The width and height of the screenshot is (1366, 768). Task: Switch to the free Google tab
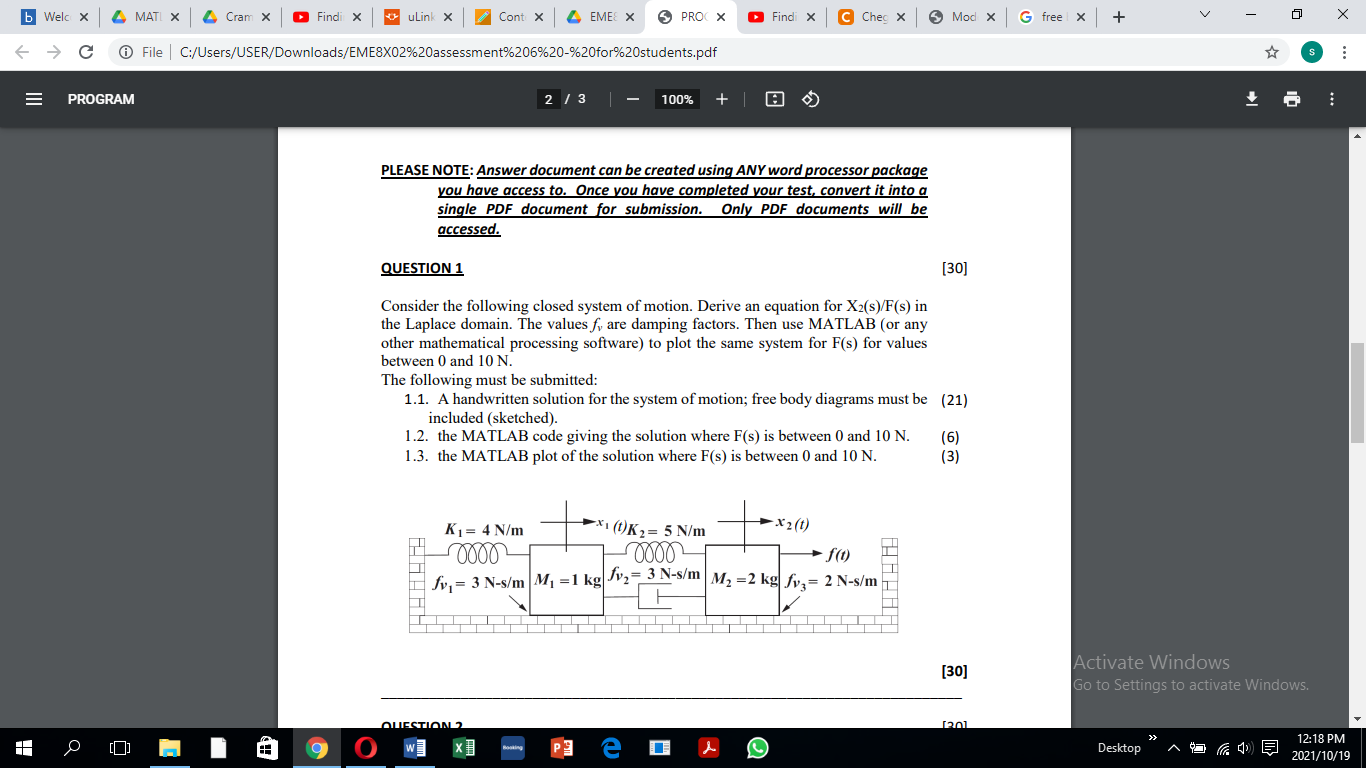click(x=1052, y=17)
